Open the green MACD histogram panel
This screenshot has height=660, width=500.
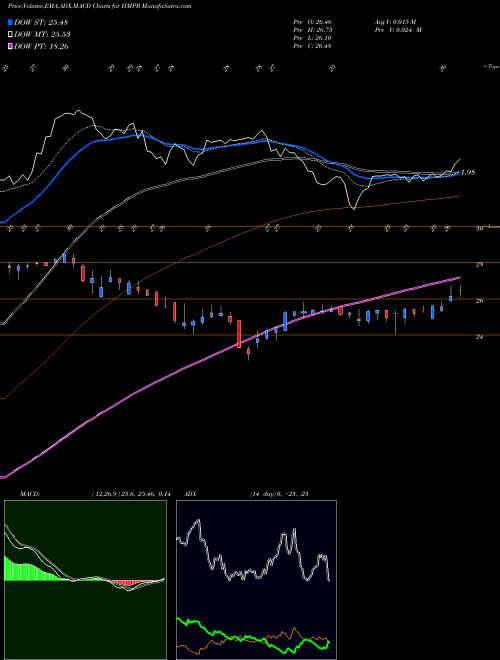tap(85, 580)
